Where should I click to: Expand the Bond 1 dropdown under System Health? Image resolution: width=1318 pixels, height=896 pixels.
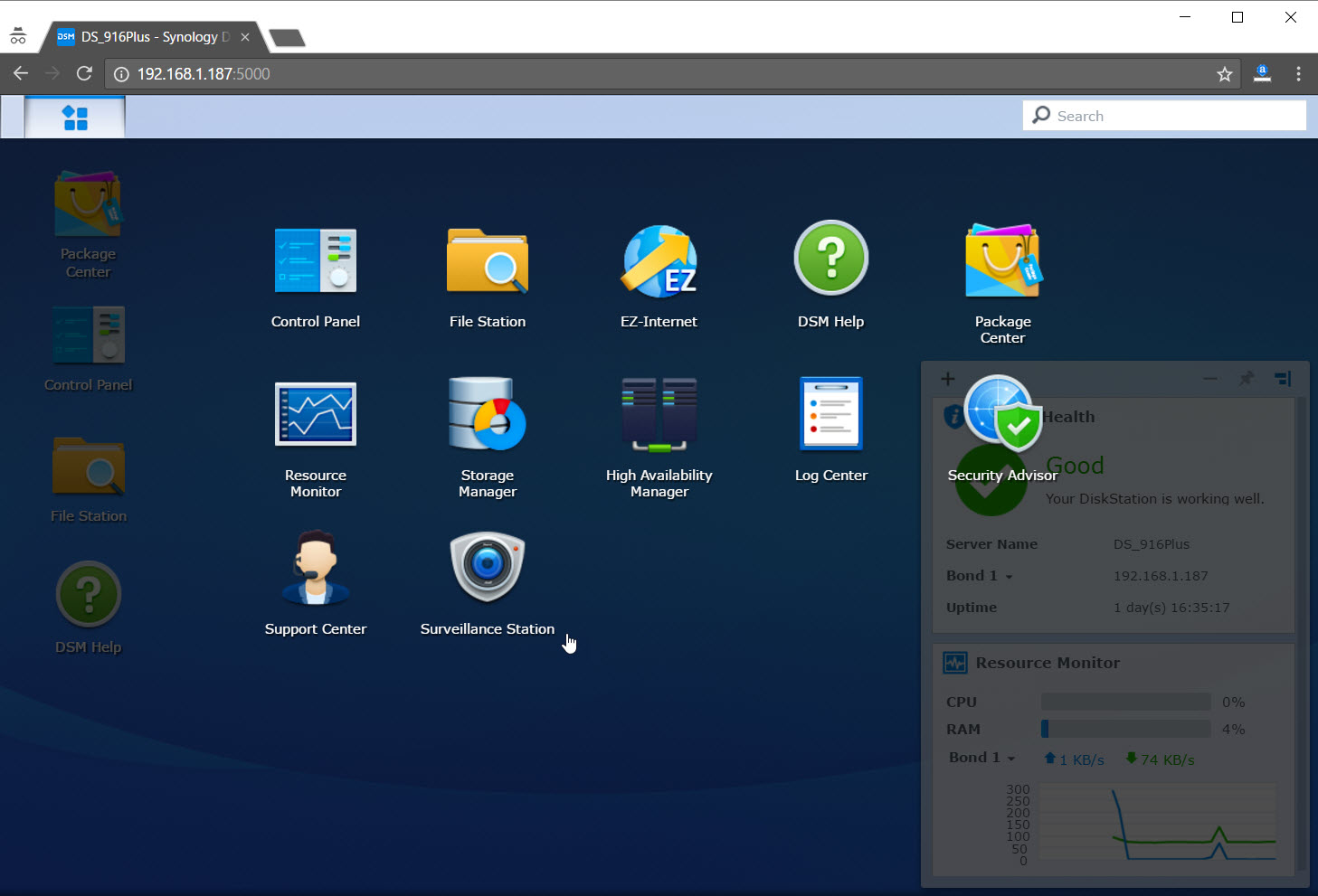(980, 576)
